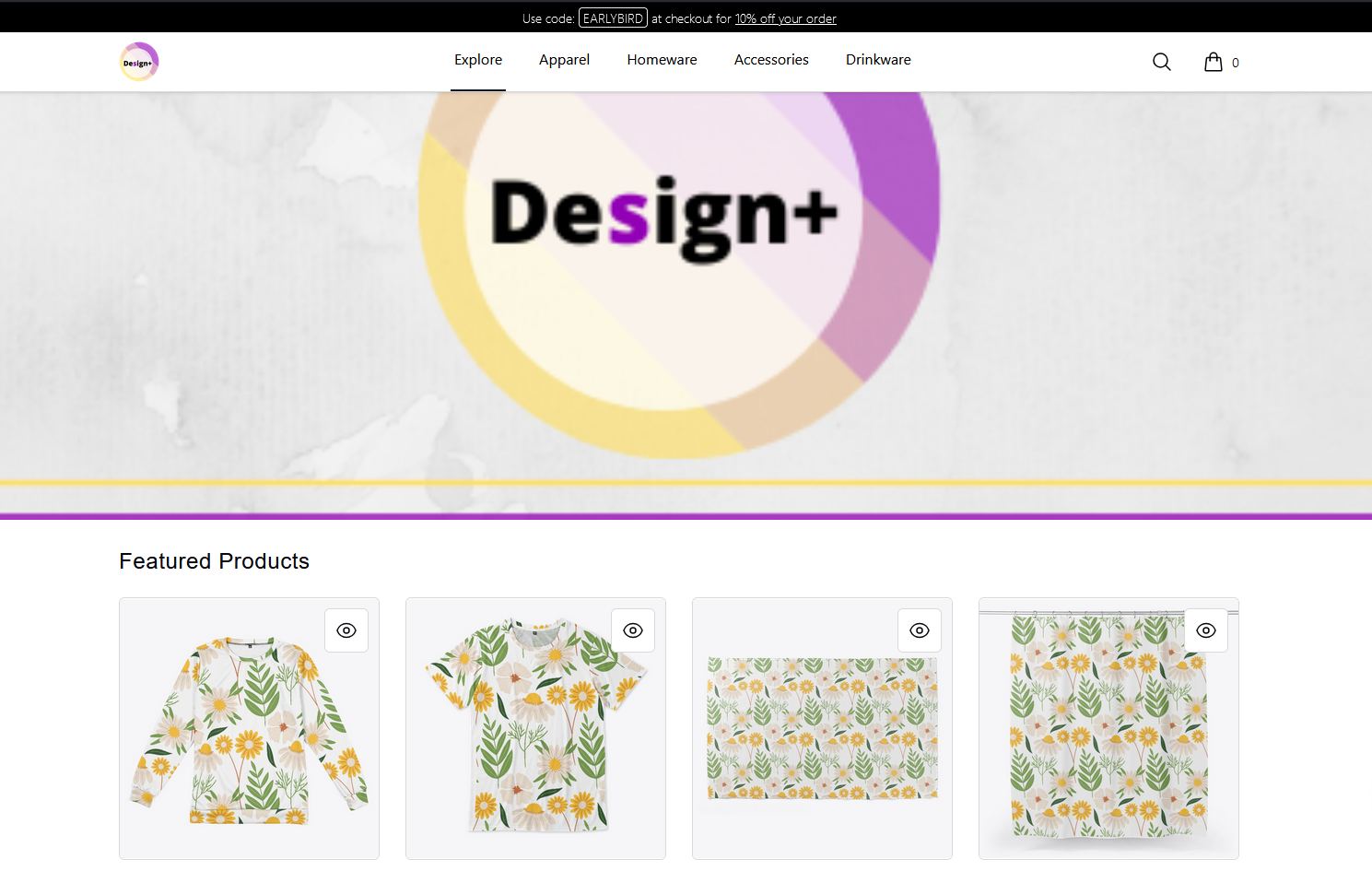The height and width of the screenshot is (871, 1372).
Task: Open the floral towel product image
Action: pyautogui.click(x=822, y=728)
